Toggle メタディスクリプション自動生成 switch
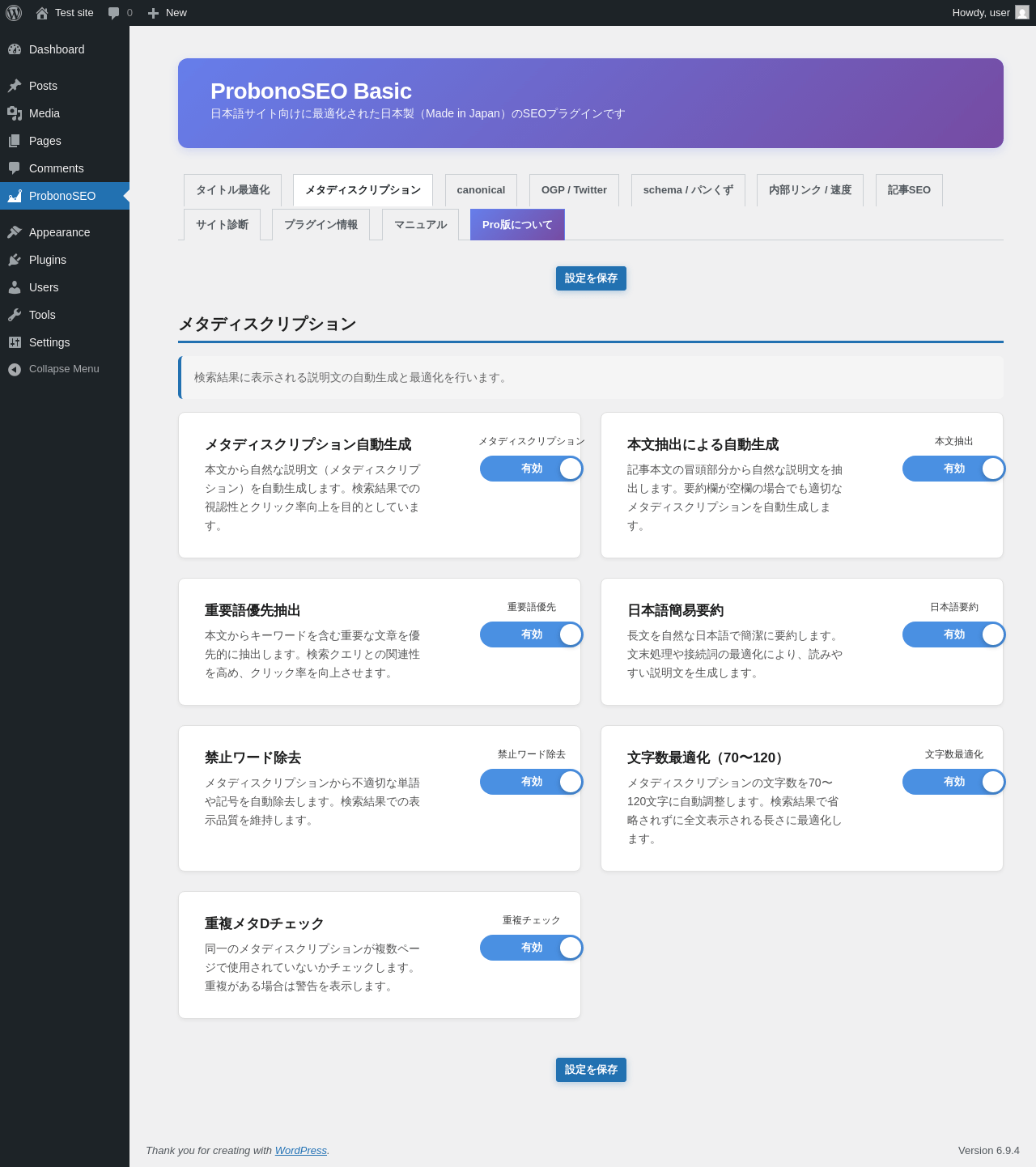Screen dimensions: 1036x1167 pos(532,469)
